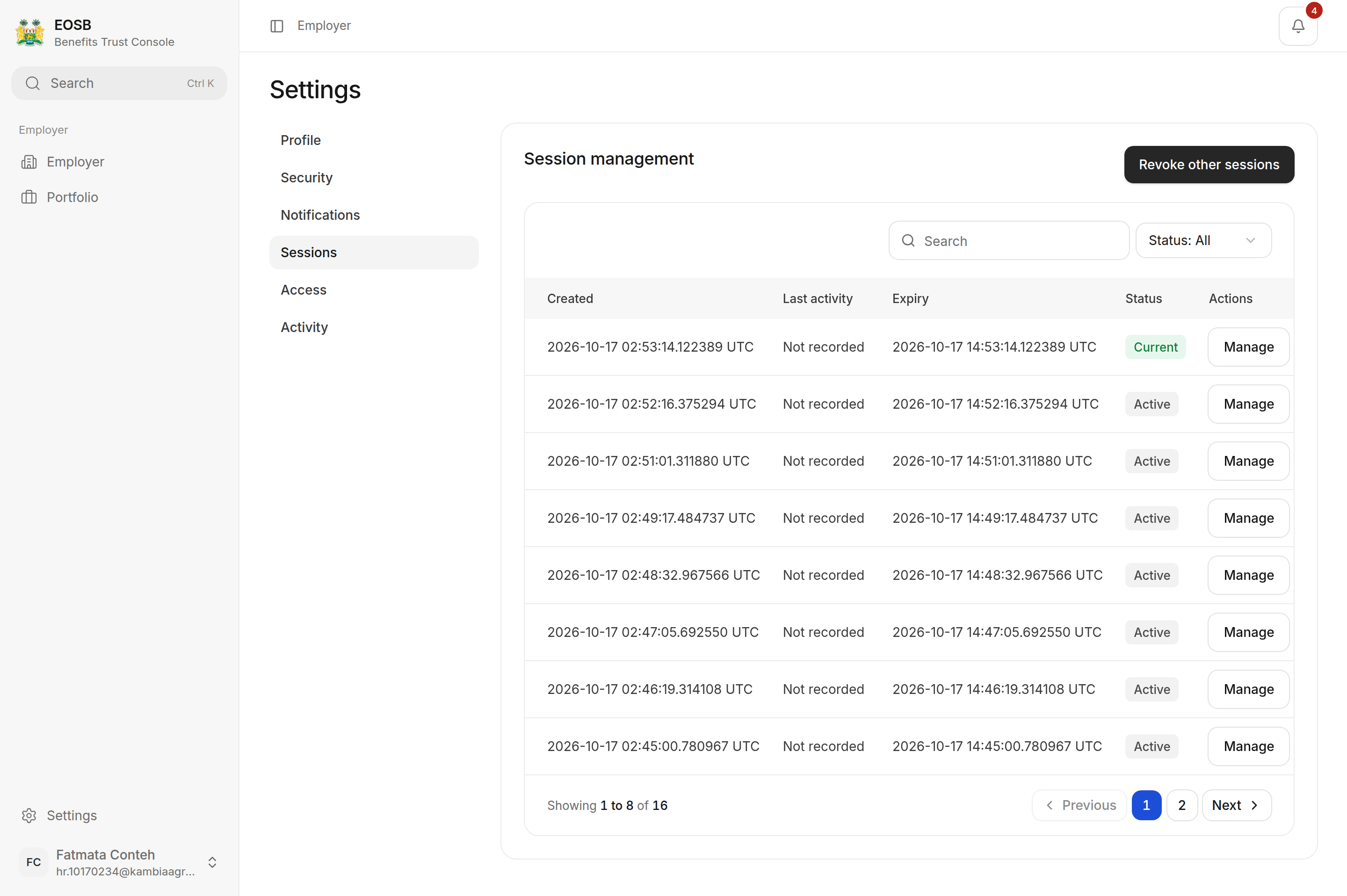Open the Notifications settings section
This screenshot has width=1347, height=896.
374,215
